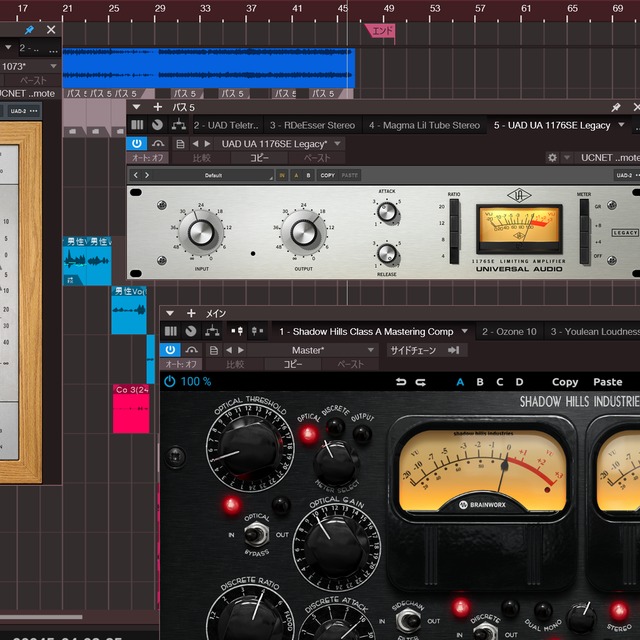Click the redo arrow in Shadow Hills toolbar
640x640 pixels.
point(421,382)
